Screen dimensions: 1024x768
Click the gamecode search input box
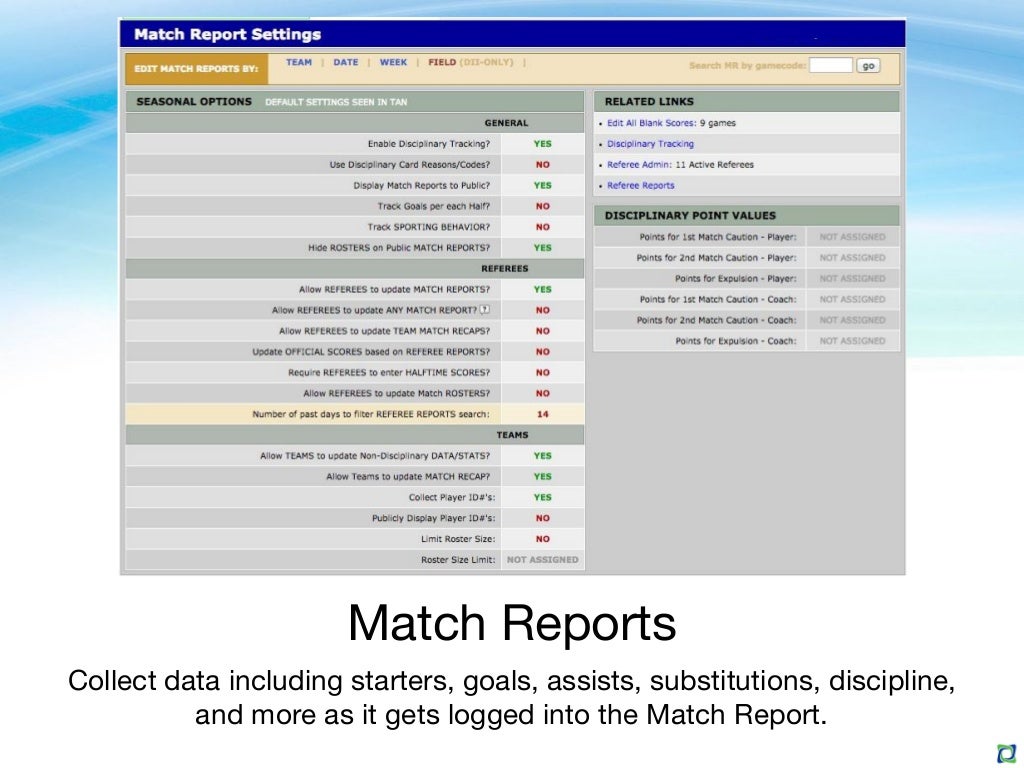coord(831,65)
